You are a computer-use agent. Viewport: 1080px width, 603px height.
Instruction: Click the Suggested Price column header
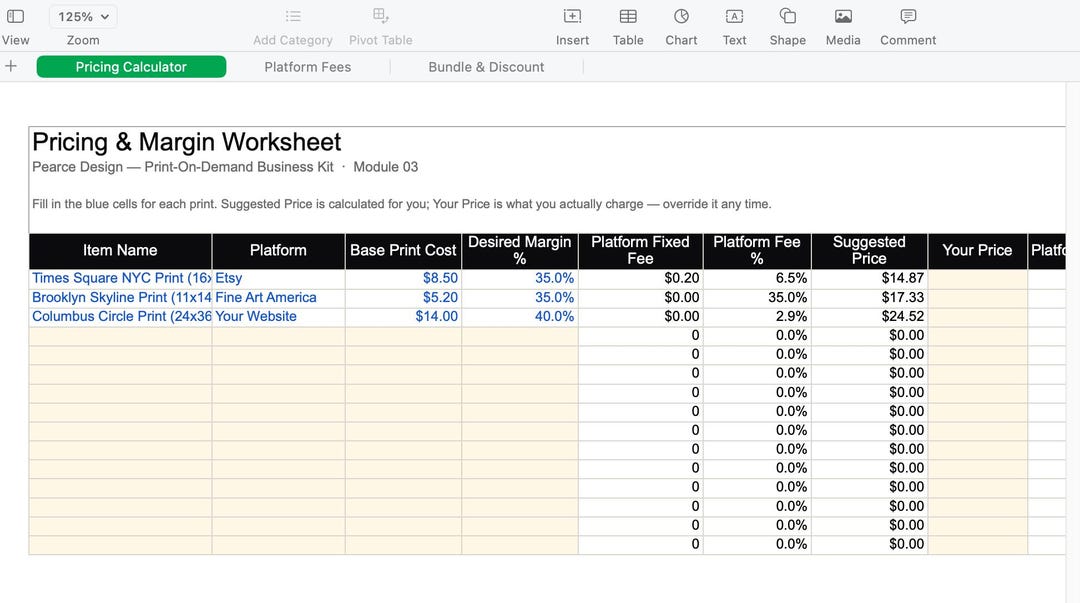coord(869,251)
